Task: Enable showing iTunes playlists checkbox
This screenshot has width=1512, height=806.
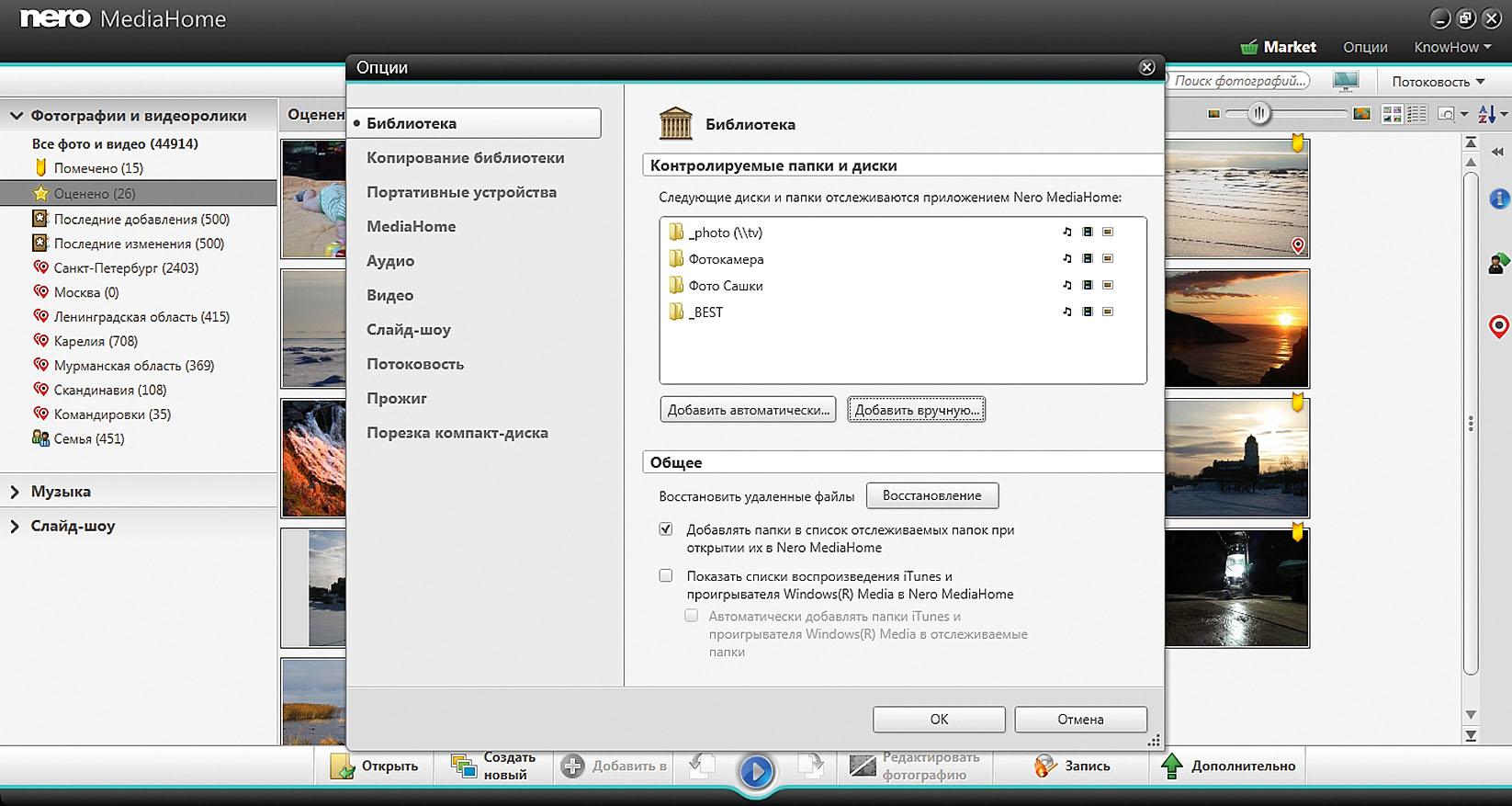Action: [x=666, y=576]
